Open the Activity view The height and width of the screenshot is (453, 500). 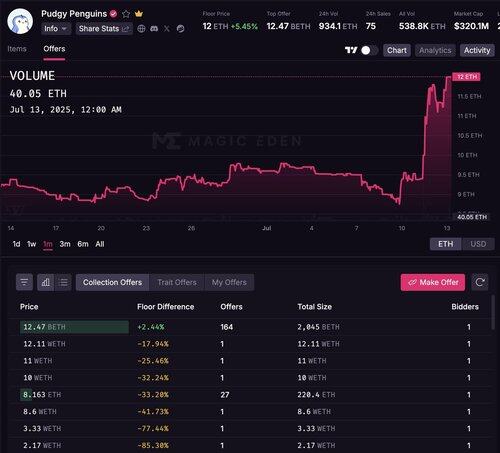(x=477, y=50)
